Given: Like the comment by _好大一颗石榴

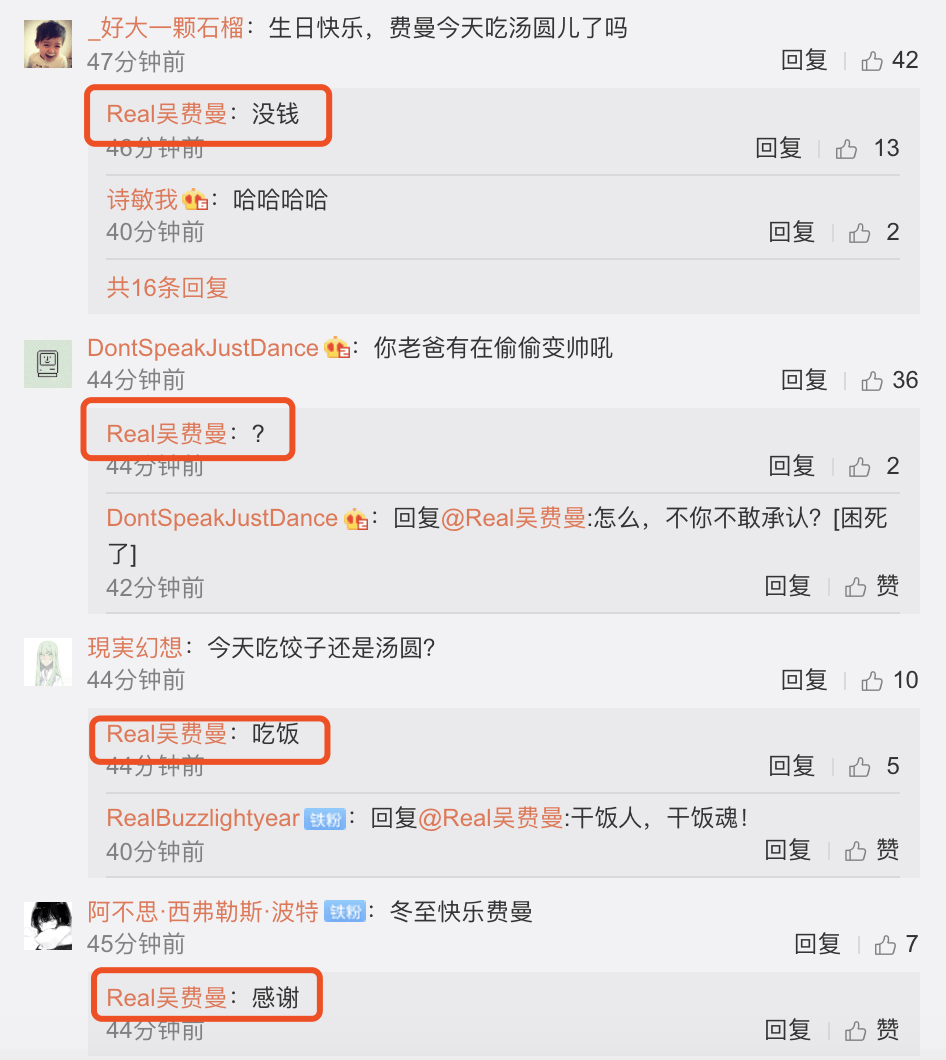Looking at the screenshot, I should [x=889, y=61].
